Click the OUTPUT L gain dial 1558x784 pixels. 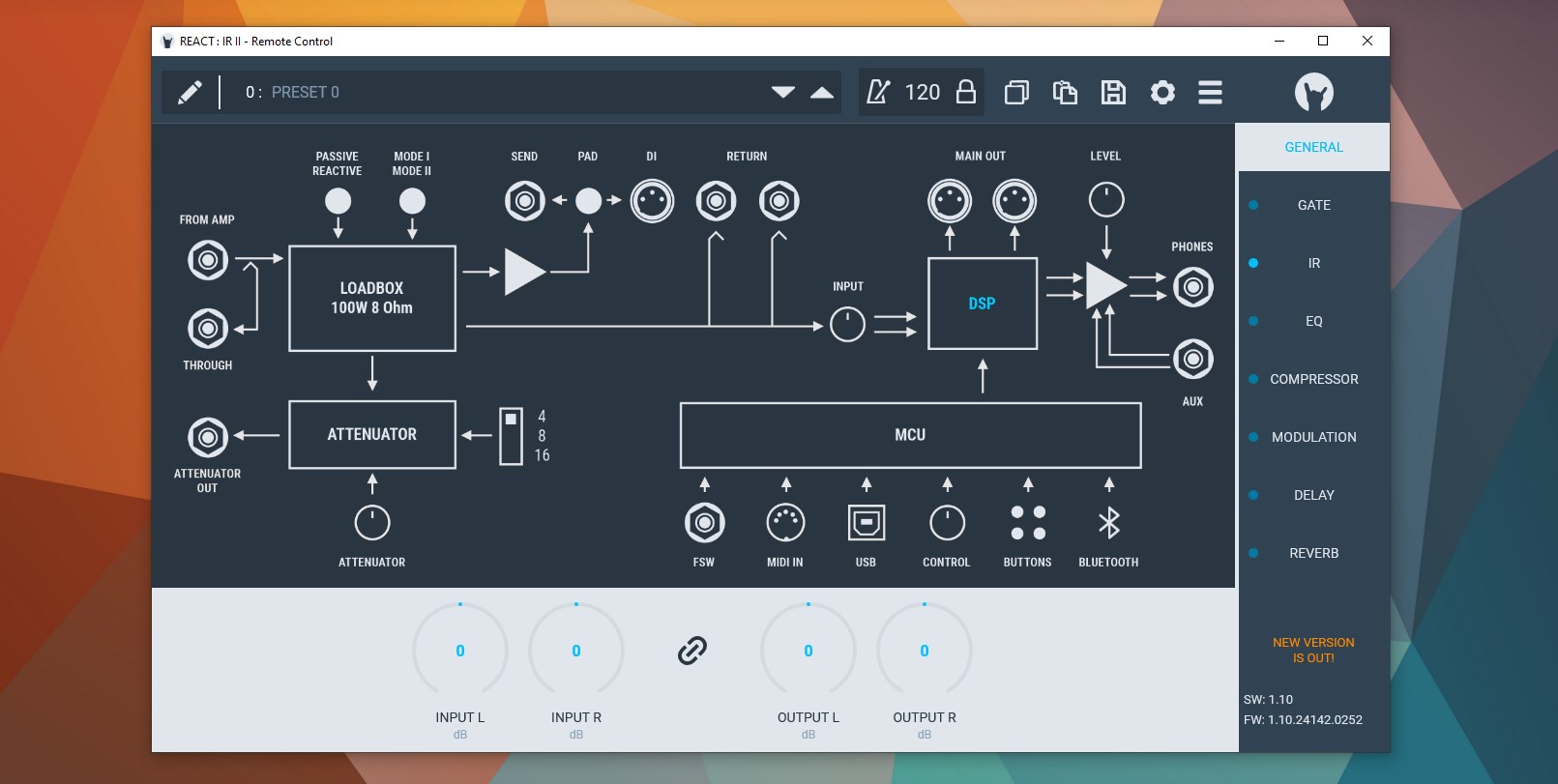tap(808, 651)
